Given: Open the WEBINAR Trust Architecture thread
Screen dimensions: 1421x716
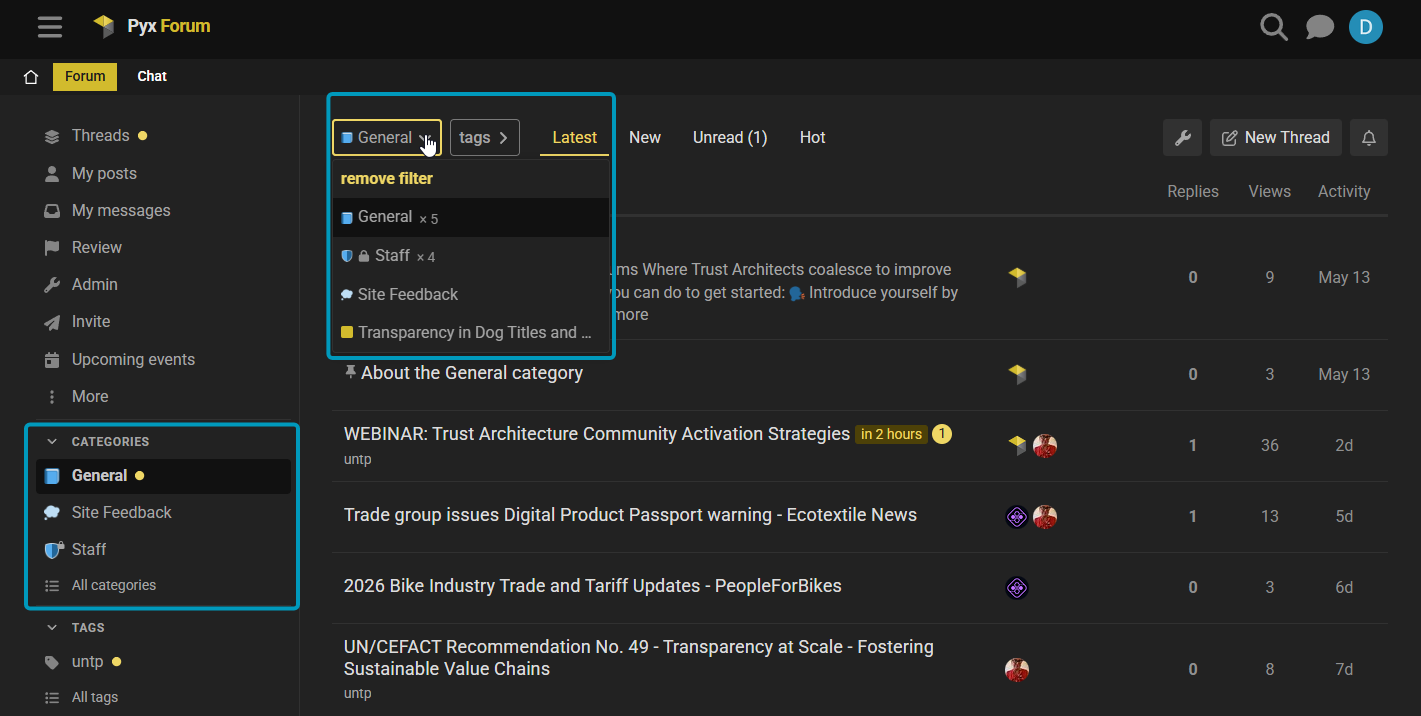Looking at the screenshot, I should (x=596, y=434).
